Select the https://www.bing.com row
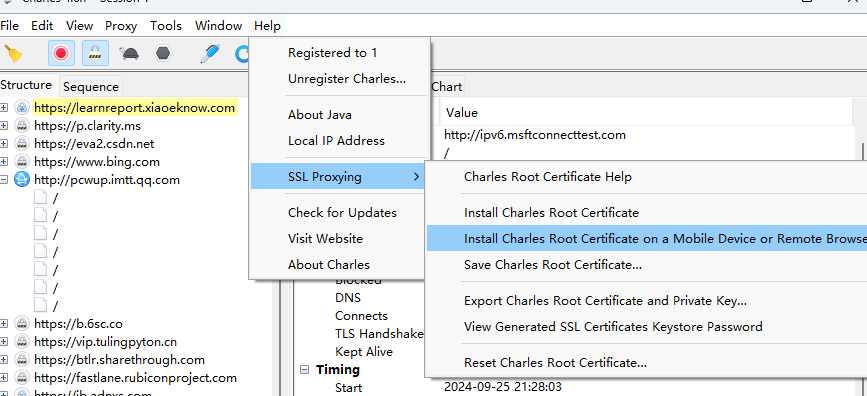The height and width of the screenshot is (396, 867). 97,161
